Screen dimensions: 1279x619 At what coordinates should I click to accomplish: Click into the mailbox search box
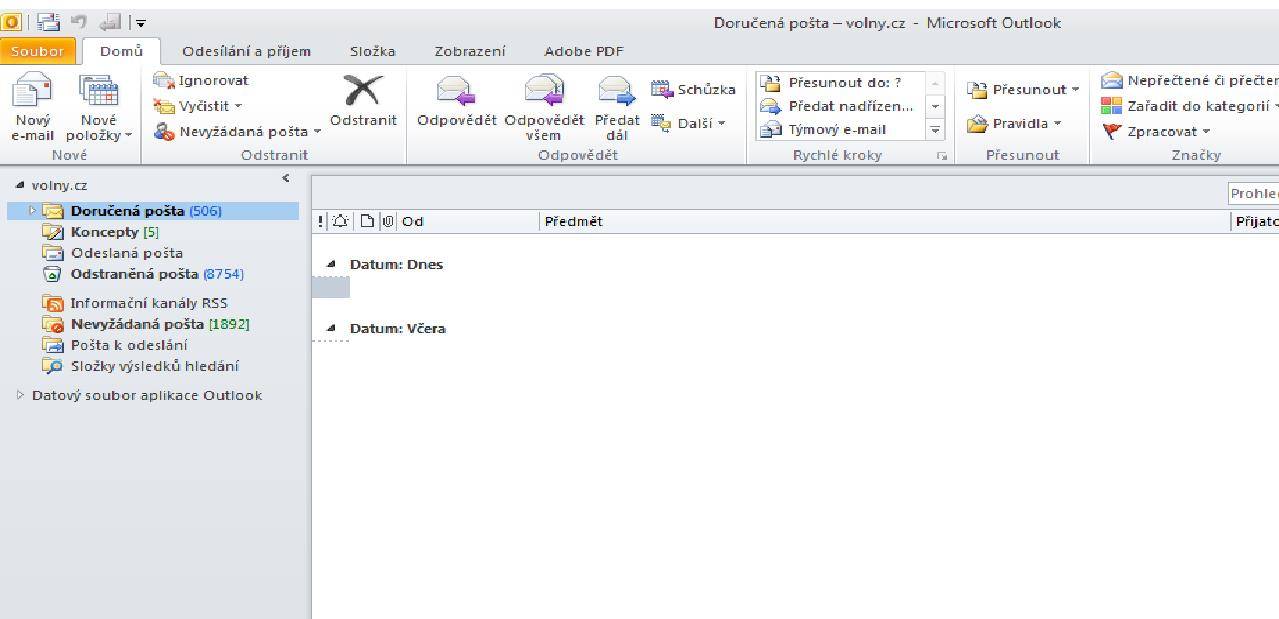[1254, 193]
